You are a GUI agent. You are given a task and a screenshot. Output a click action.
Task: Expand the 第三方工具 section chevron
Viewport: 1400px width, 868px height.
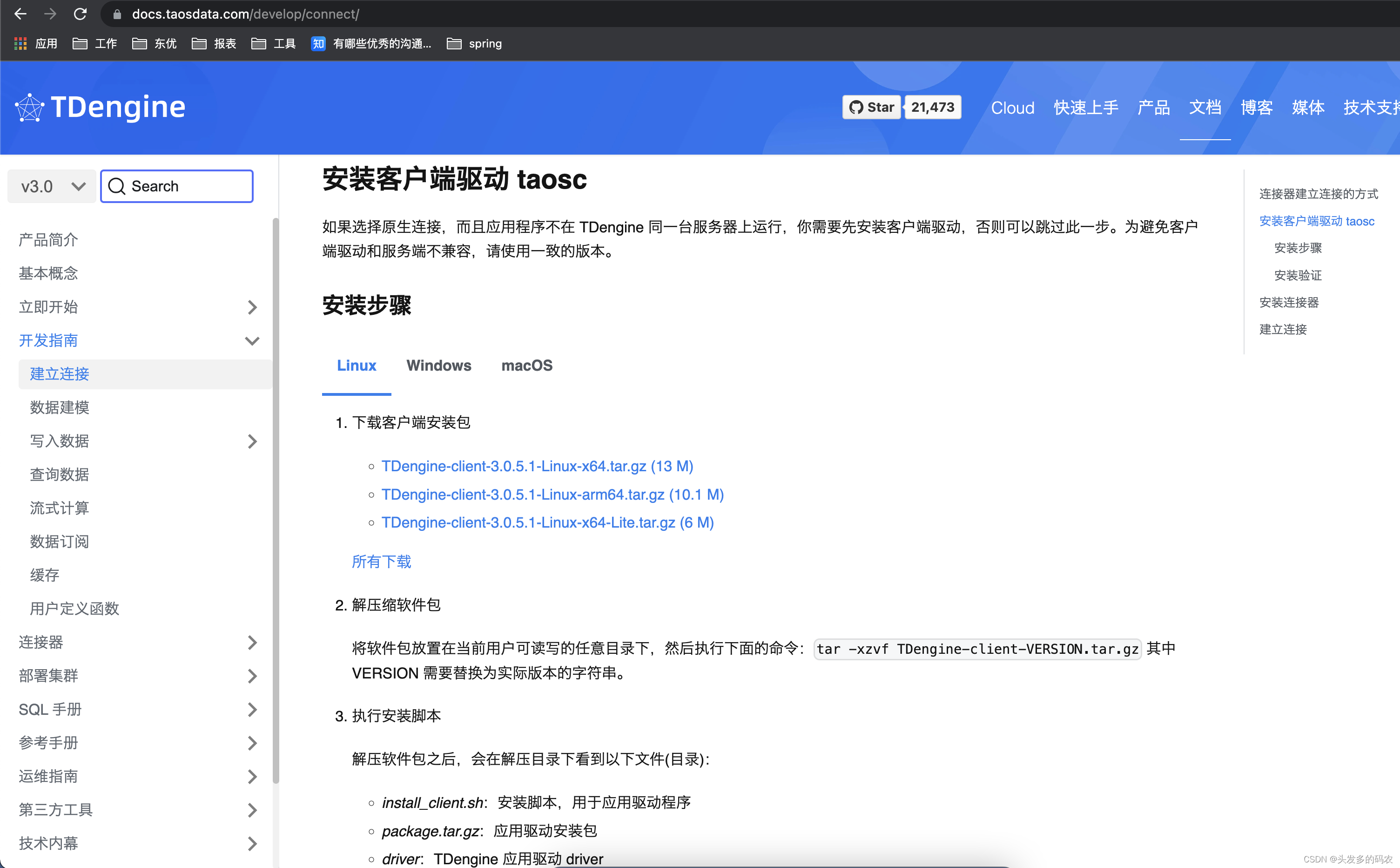[252, 810]
